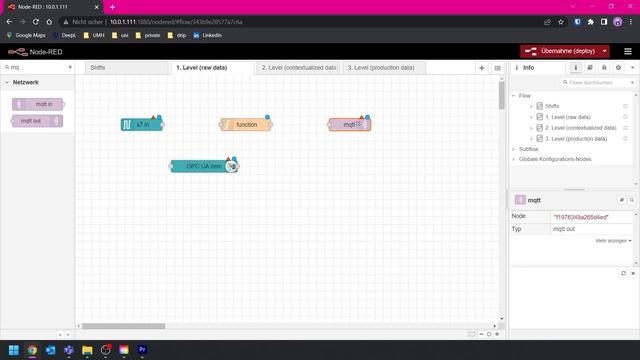The width and height of the screenshot is (640, 360).
Task: Show the info sidebar tab icon
Action: click(x=576, y=68)
